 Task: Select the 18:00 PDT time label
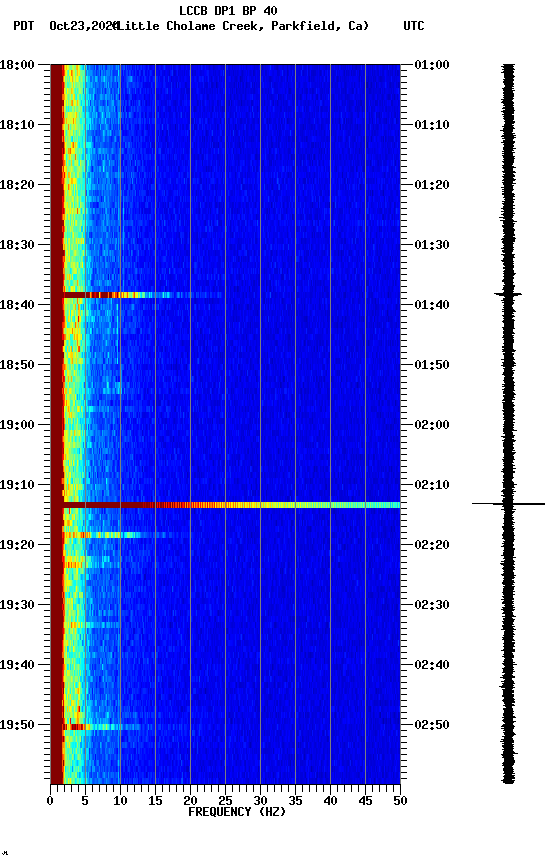17,65
